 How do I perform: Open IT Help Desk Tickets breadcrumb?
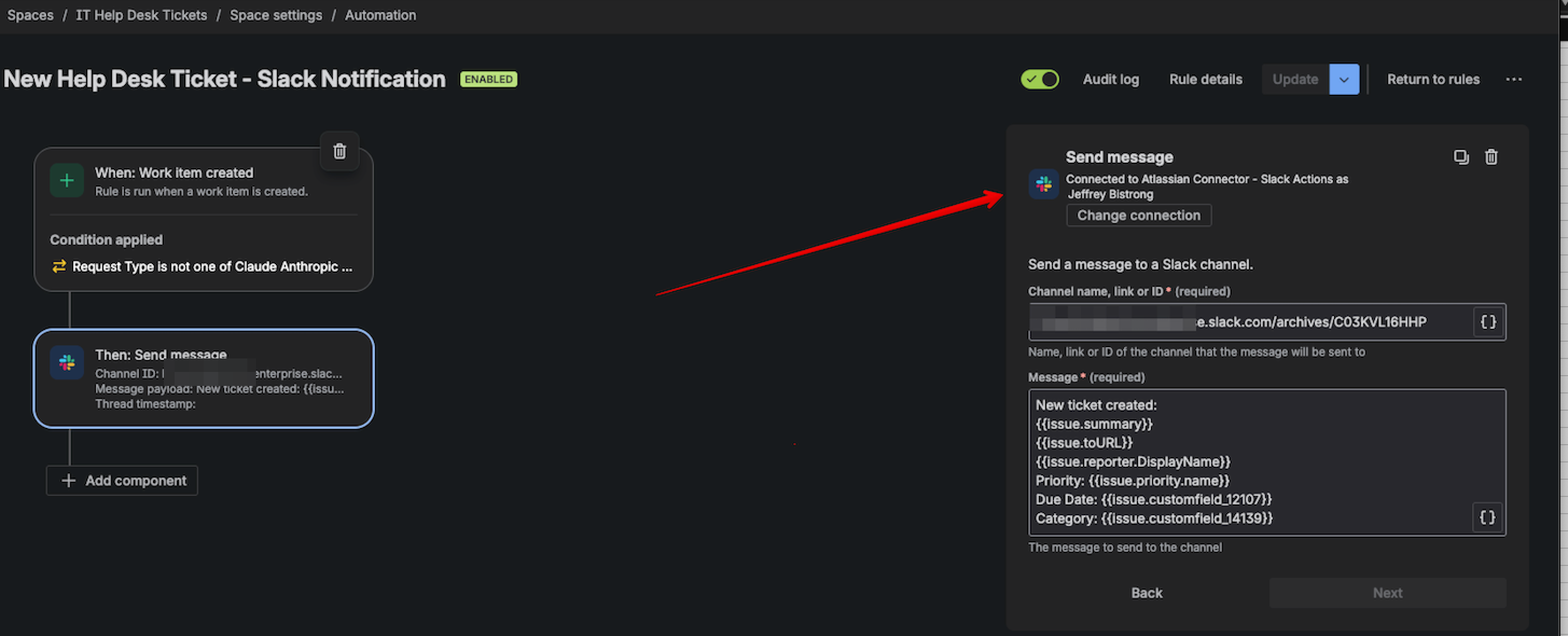(141, 15)
